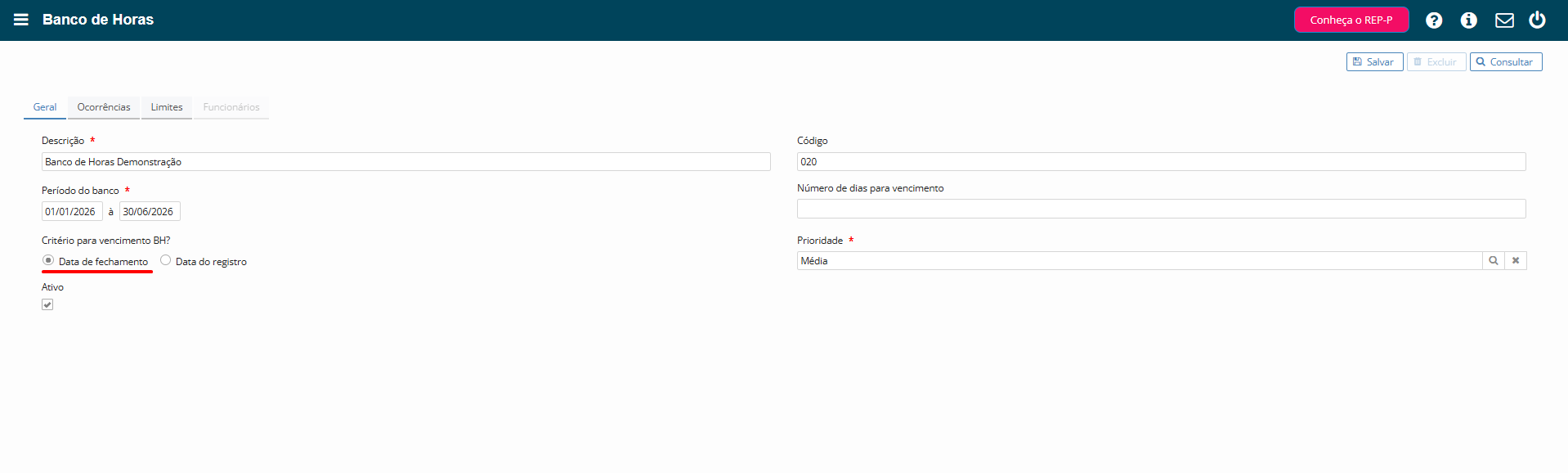The width and height of the screenshot is (1568, 473).
Task: Open the Limites tab
Action: click(x=167, y=107)
